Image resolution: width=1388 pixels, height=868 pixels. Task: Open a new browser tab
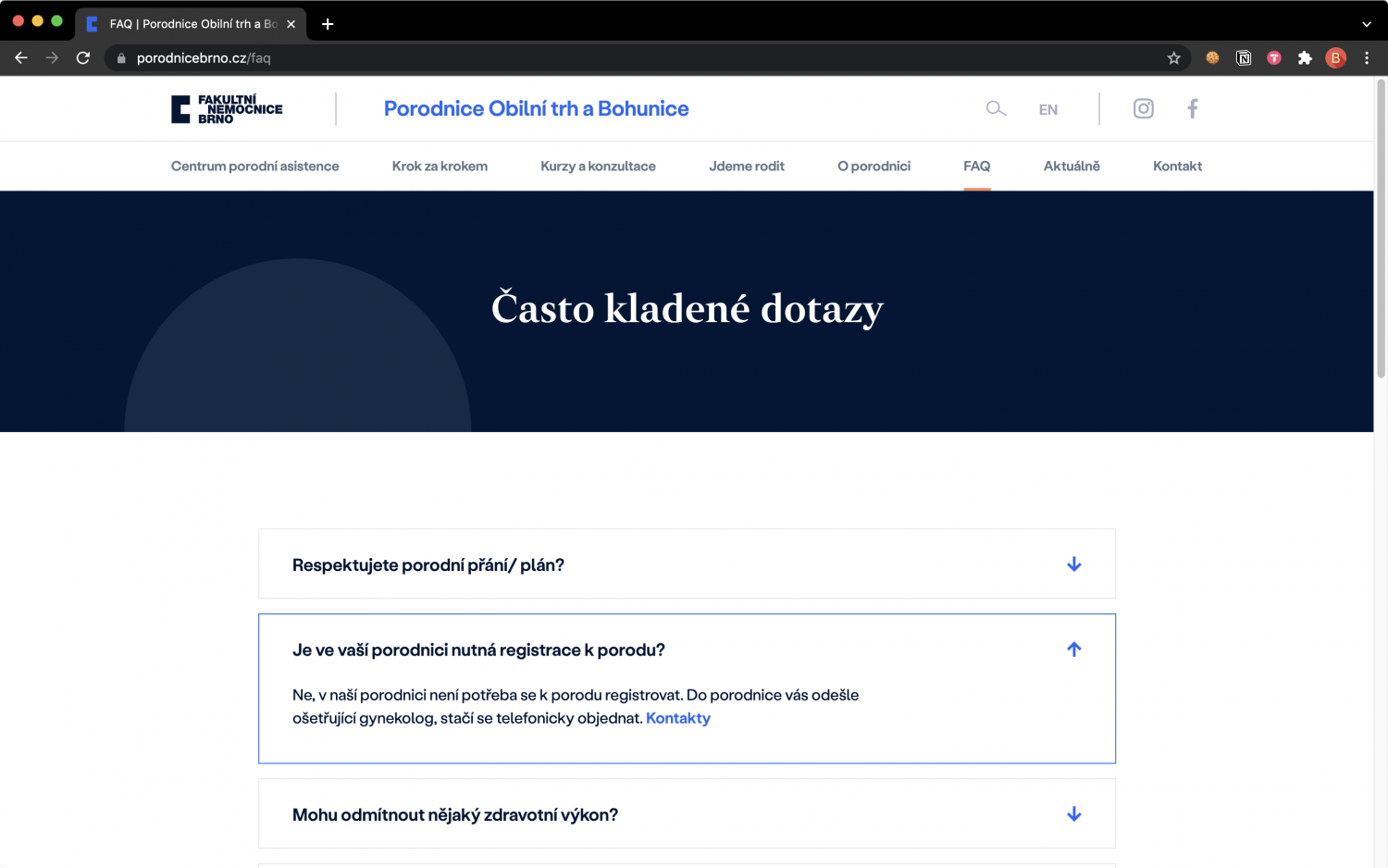click(328, 24)
